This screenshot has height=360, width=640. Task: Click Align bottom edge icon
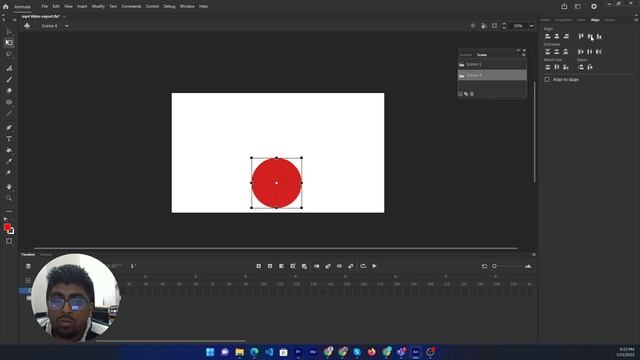click(x=599, y=36)
